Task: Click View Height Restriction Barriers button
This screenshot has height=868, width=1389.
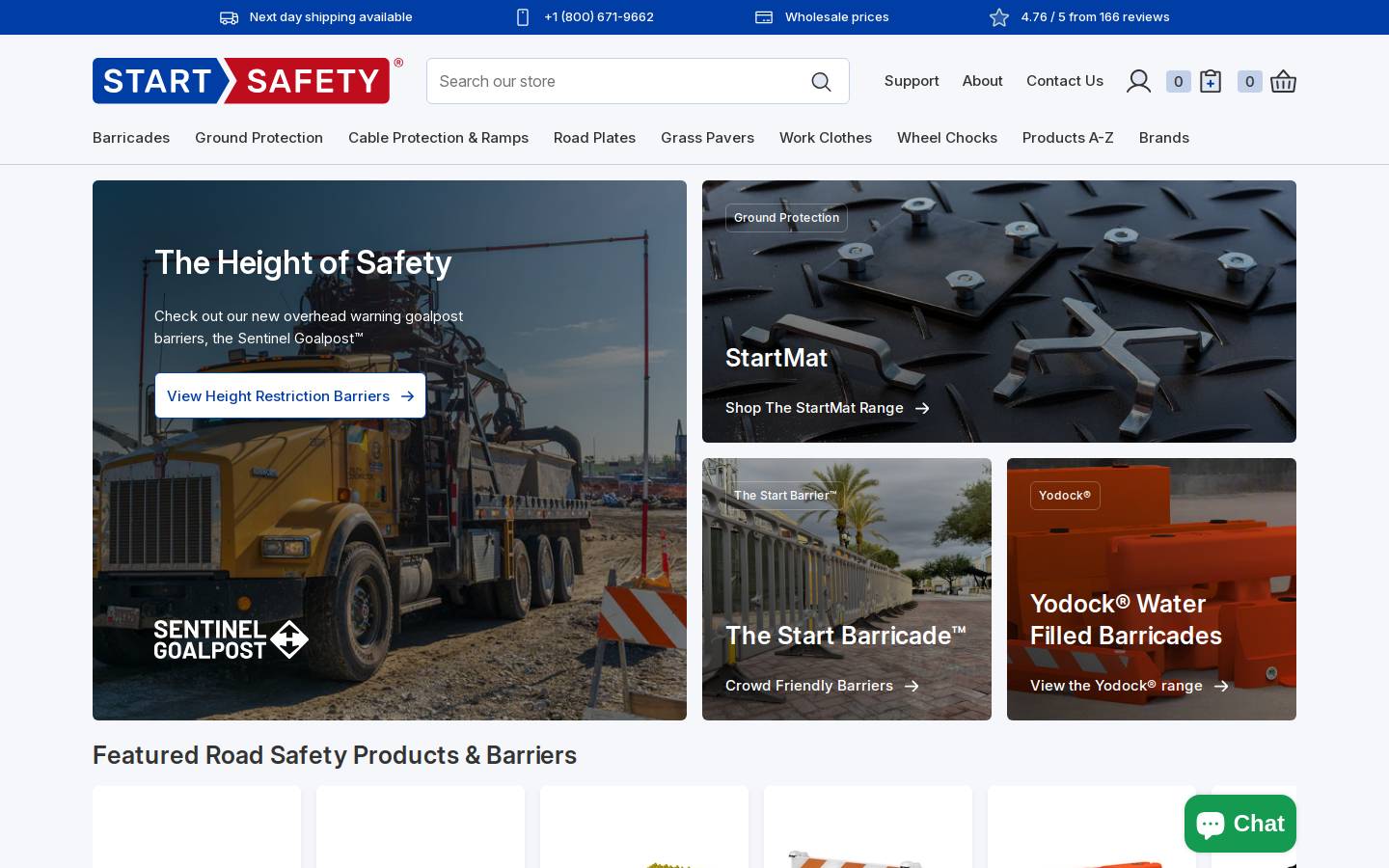Action: click(x=290, y=395)
